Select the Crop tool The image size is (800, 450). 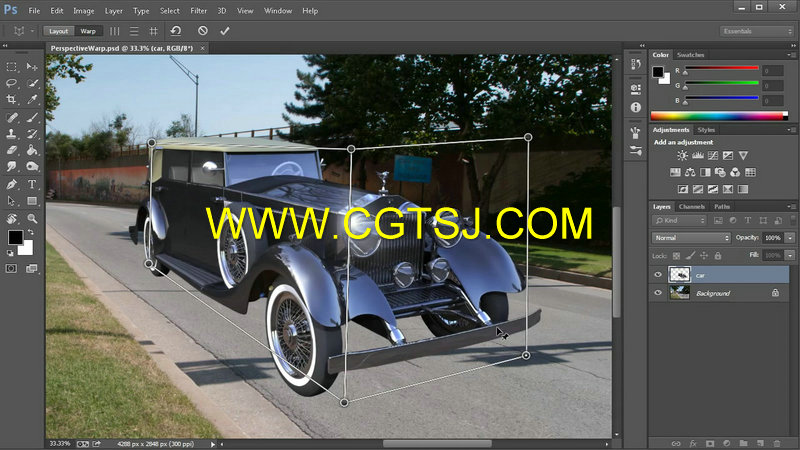pos(11,99)
